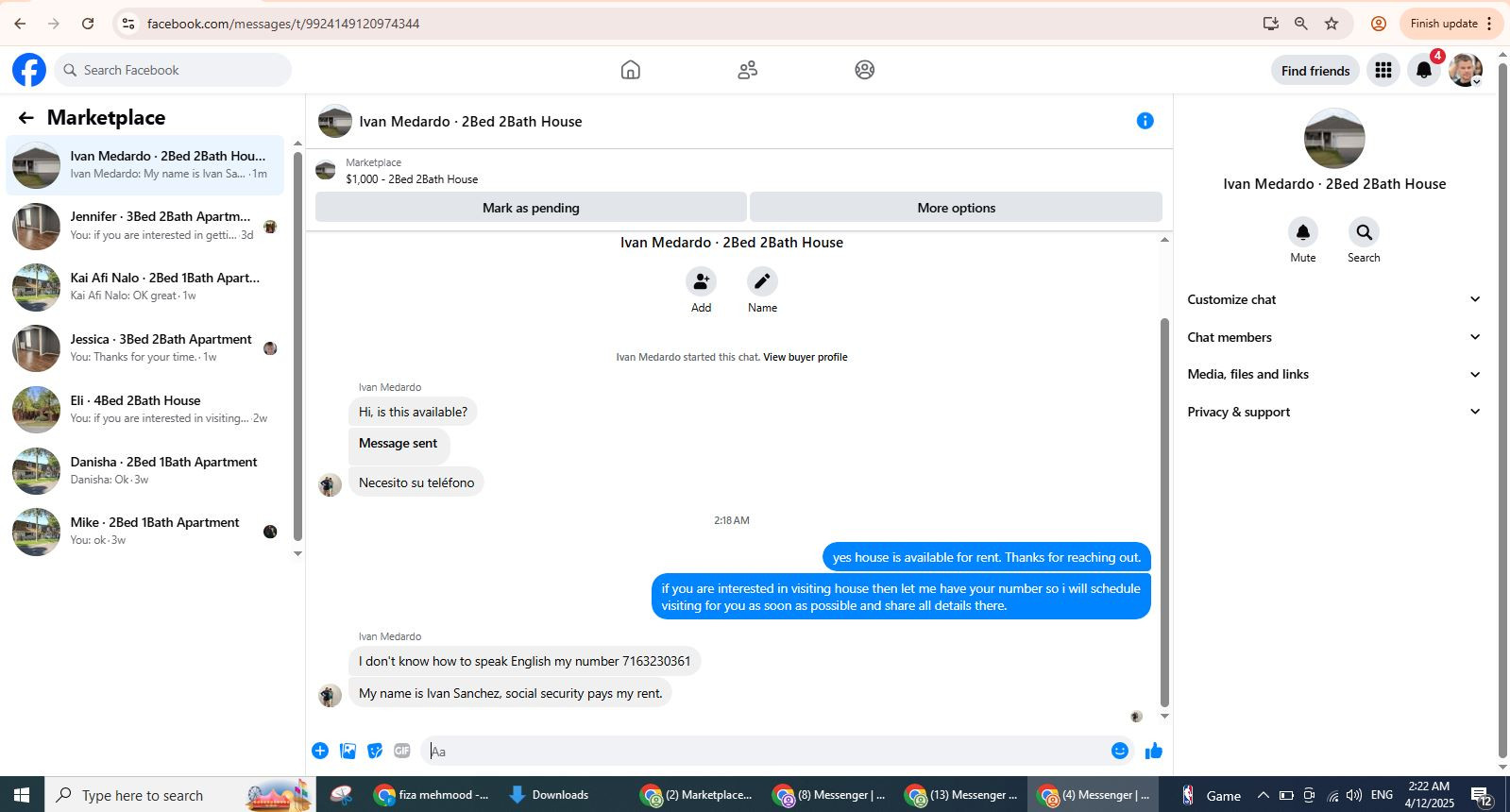The width and height of the screenshot is (1510, 812).
Task: Choose a GIF
Action: pyautogui.click(x=402, y=751)
